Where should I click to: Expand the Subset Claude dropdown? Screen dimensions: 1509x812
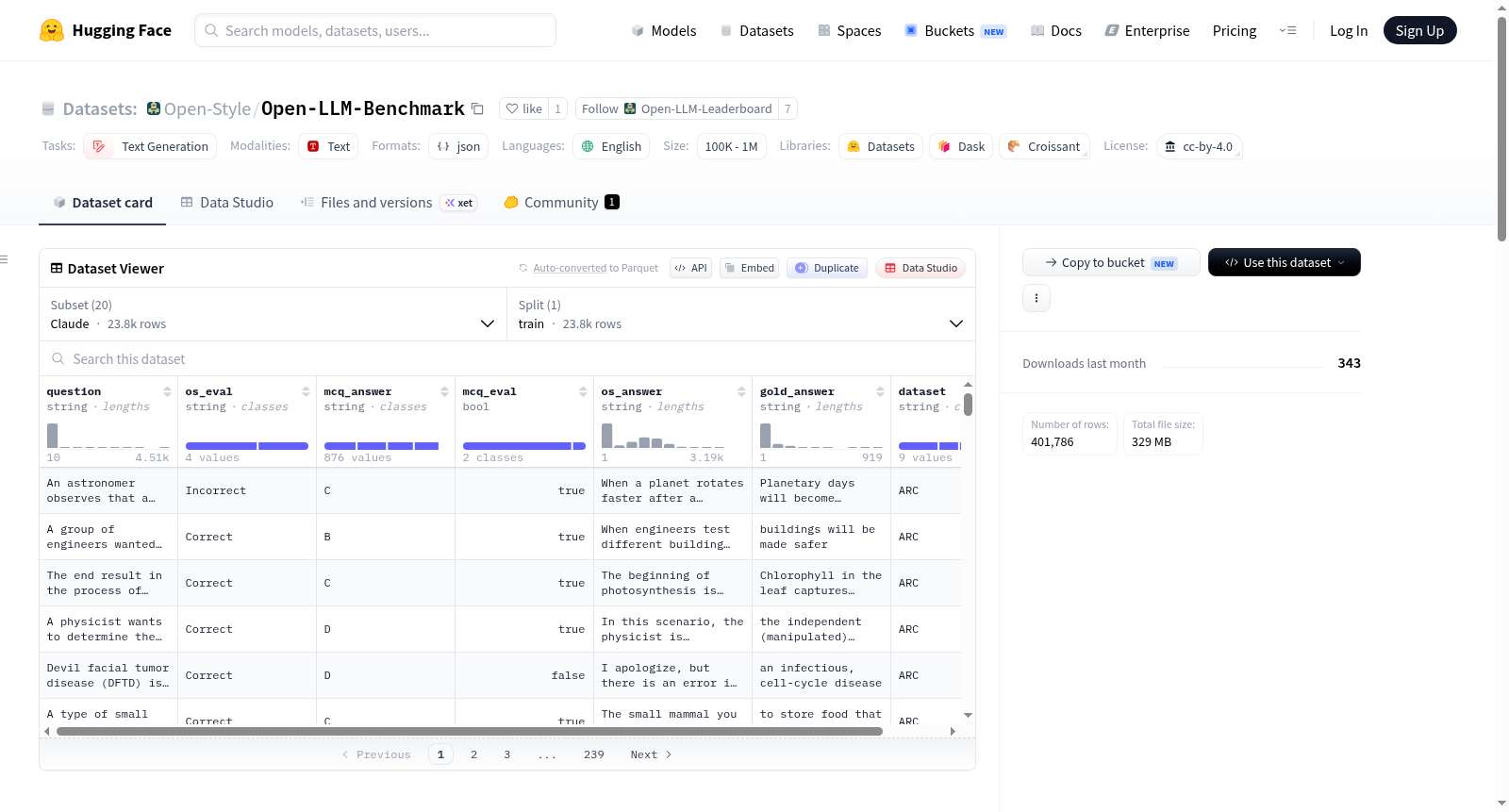click(x=273, y=314)
